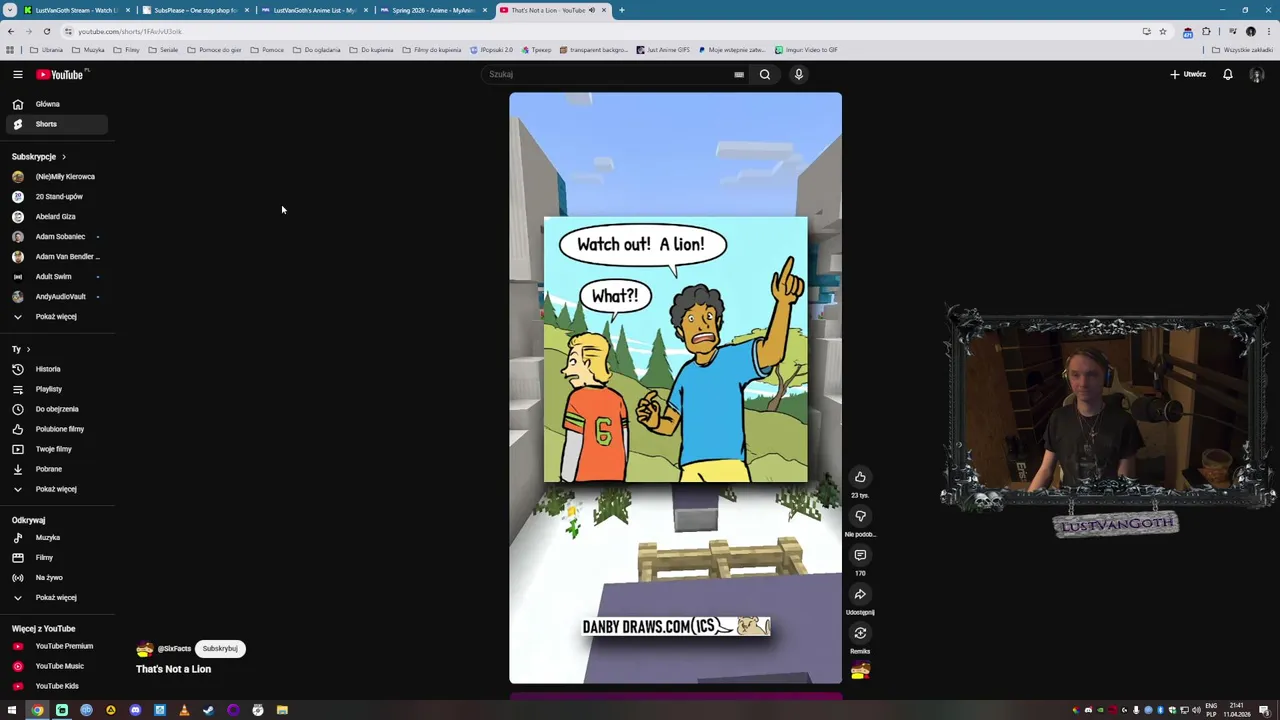Open AndyAudioVault channel subscription
Screen dimensions: 1280x720
point(55,296)
